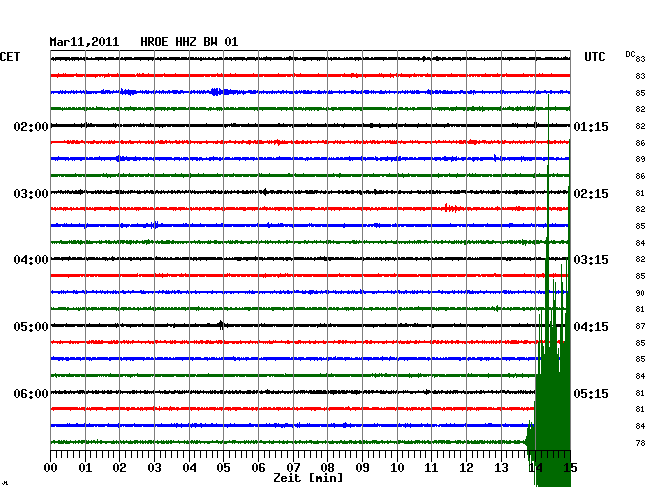This screenshot has height=494, width=650.
Task: Click the CET timezone label
Action: click(10, 57)
